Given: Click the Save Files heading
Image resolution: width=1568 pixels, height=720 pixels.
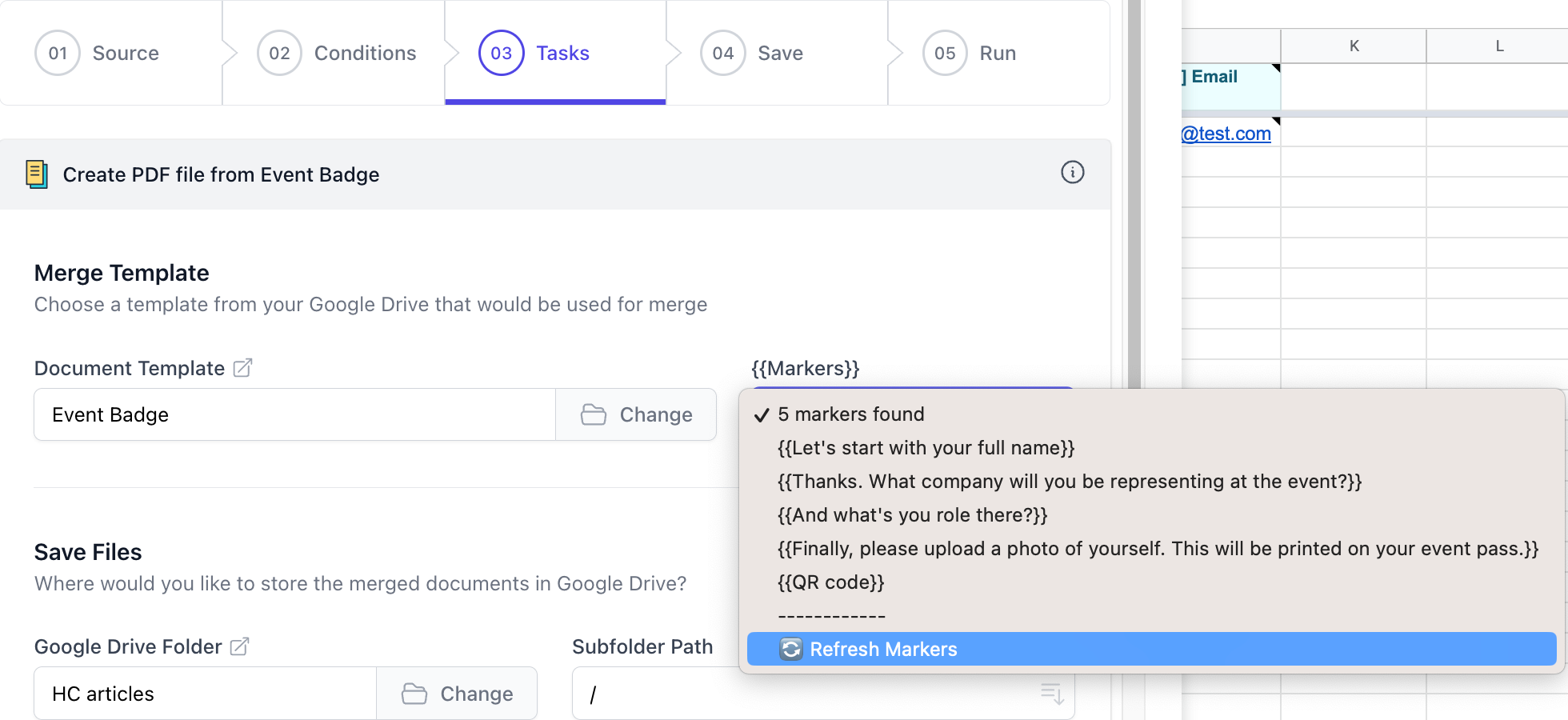Looking at the screenshot, I should 88,552.
